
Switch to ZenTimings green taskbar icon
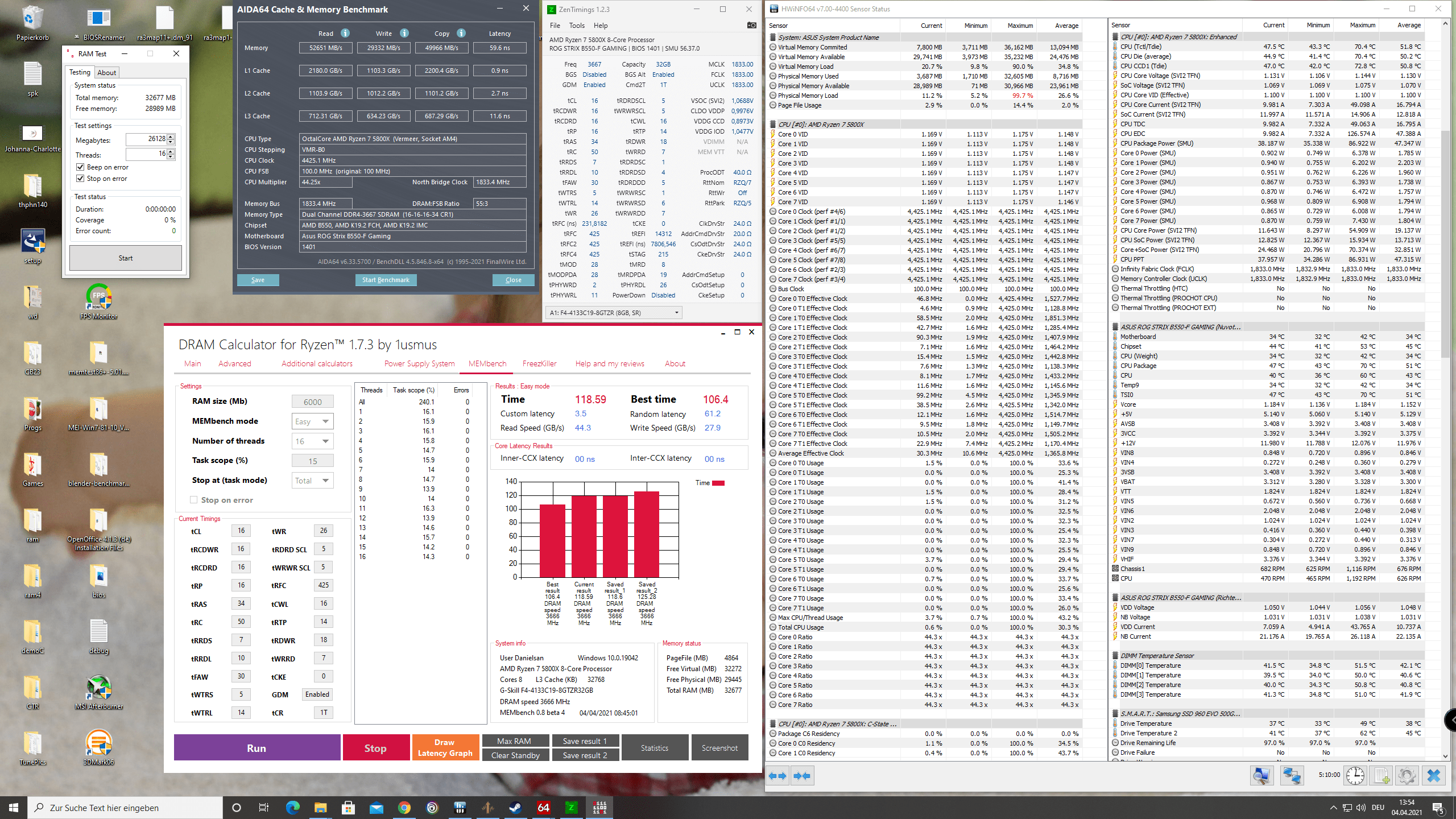[571, 808]
